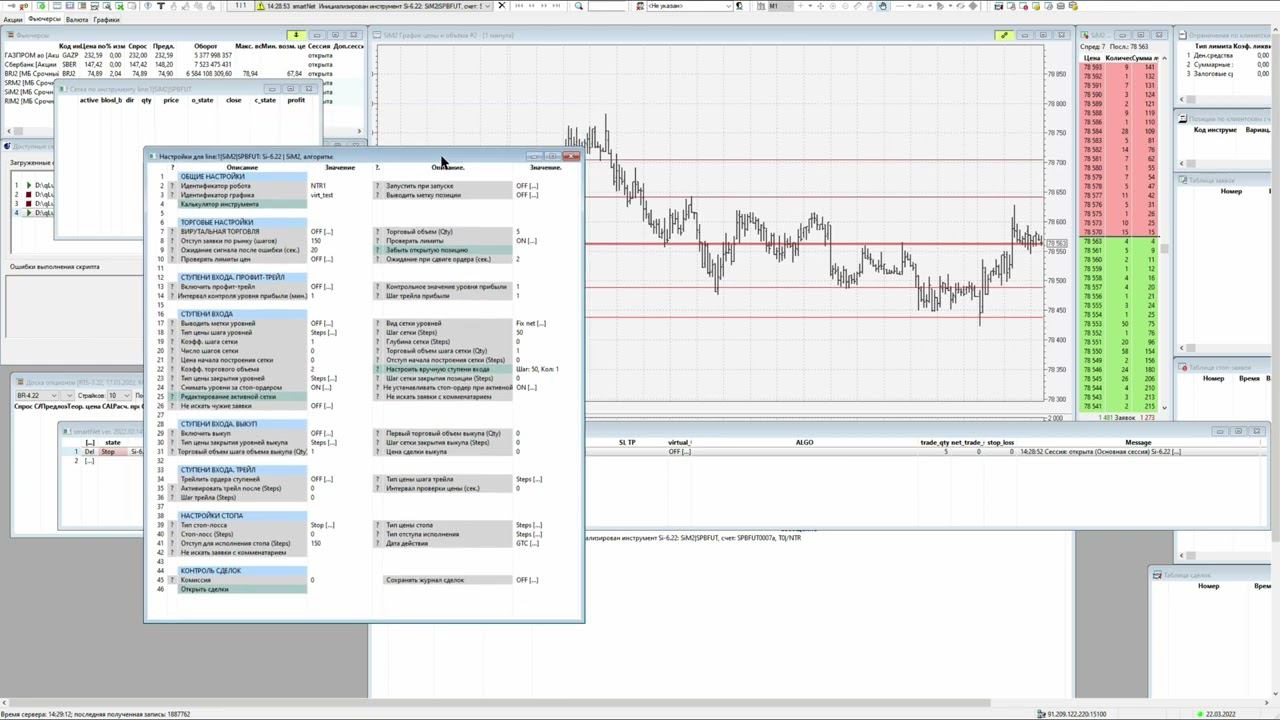Click help '?' icon for 'Включить профит-трейл'
Viewport: 1280px width, 720px height.
[x=172, y=287]
